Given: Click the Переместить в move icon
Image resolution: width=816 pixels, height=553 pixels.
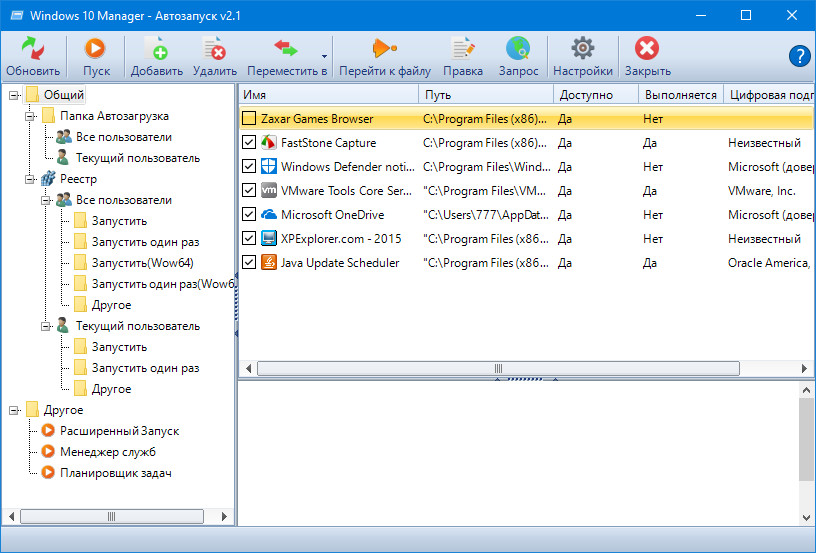Looking at the screenshot, I should pyautogui.click(x=286, y=48).
